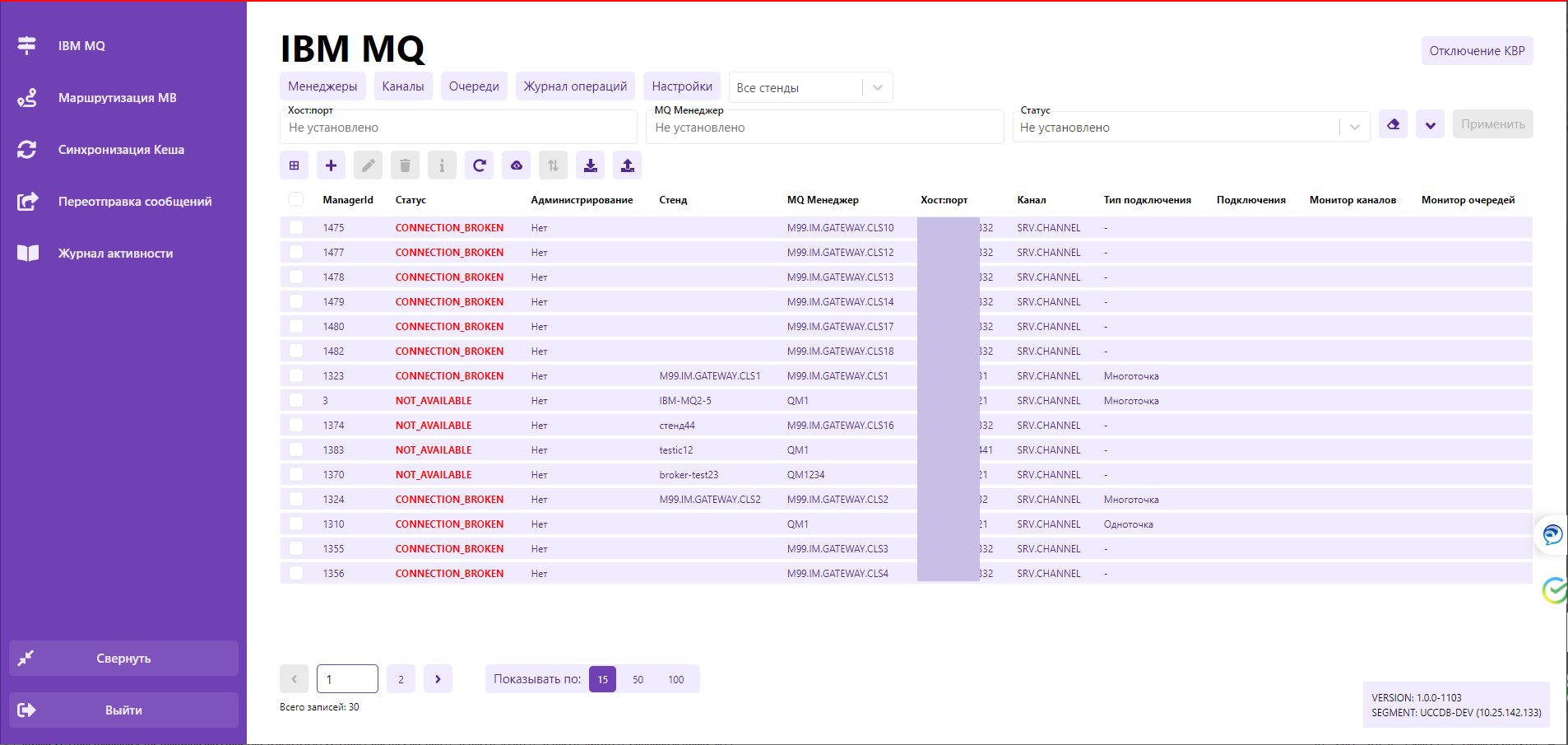Click the cloud sync toolbar icon

click(x=516, y=165)
